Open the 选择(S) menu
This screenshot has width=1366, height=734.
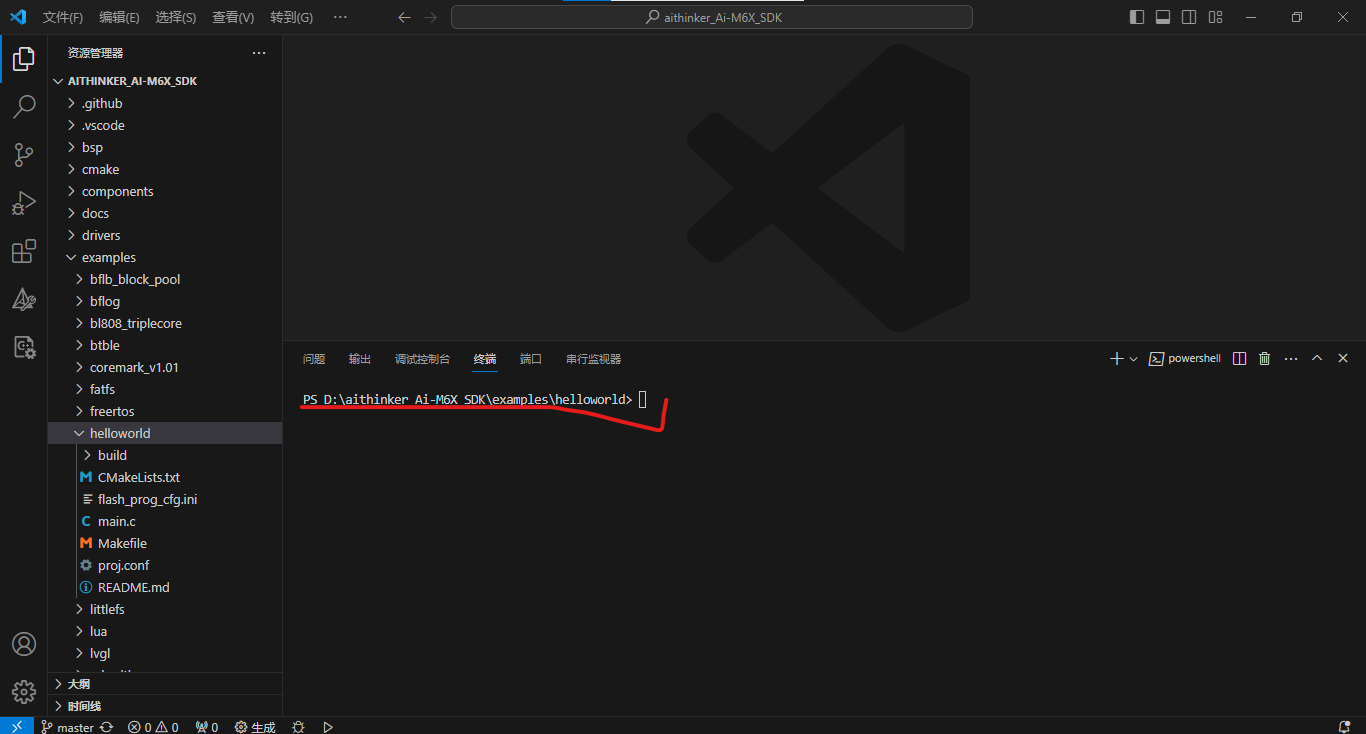click(176, 17)
